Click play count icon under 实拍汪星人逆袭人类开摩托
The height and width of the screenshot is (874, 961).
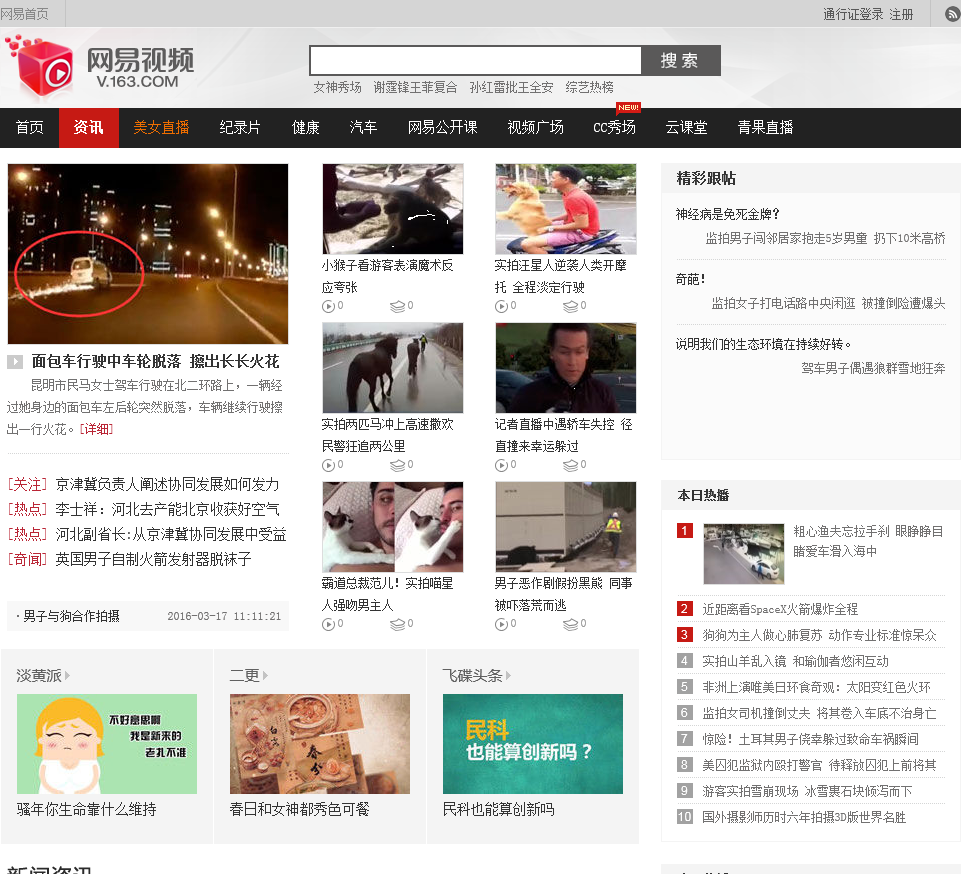pos(501,306)
